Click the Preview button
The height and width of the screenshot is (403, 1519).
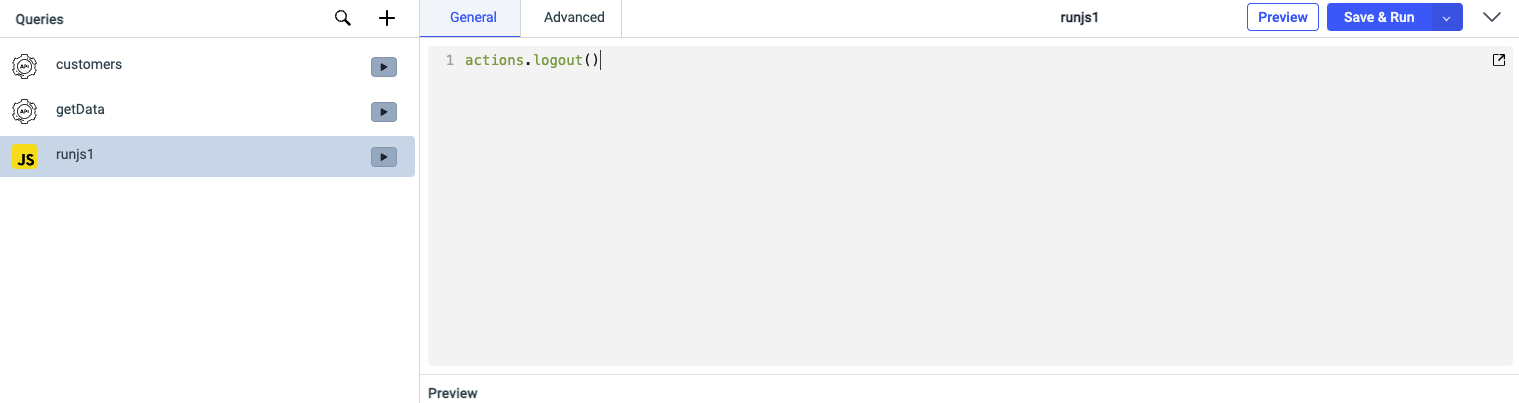pos(1282,17)
